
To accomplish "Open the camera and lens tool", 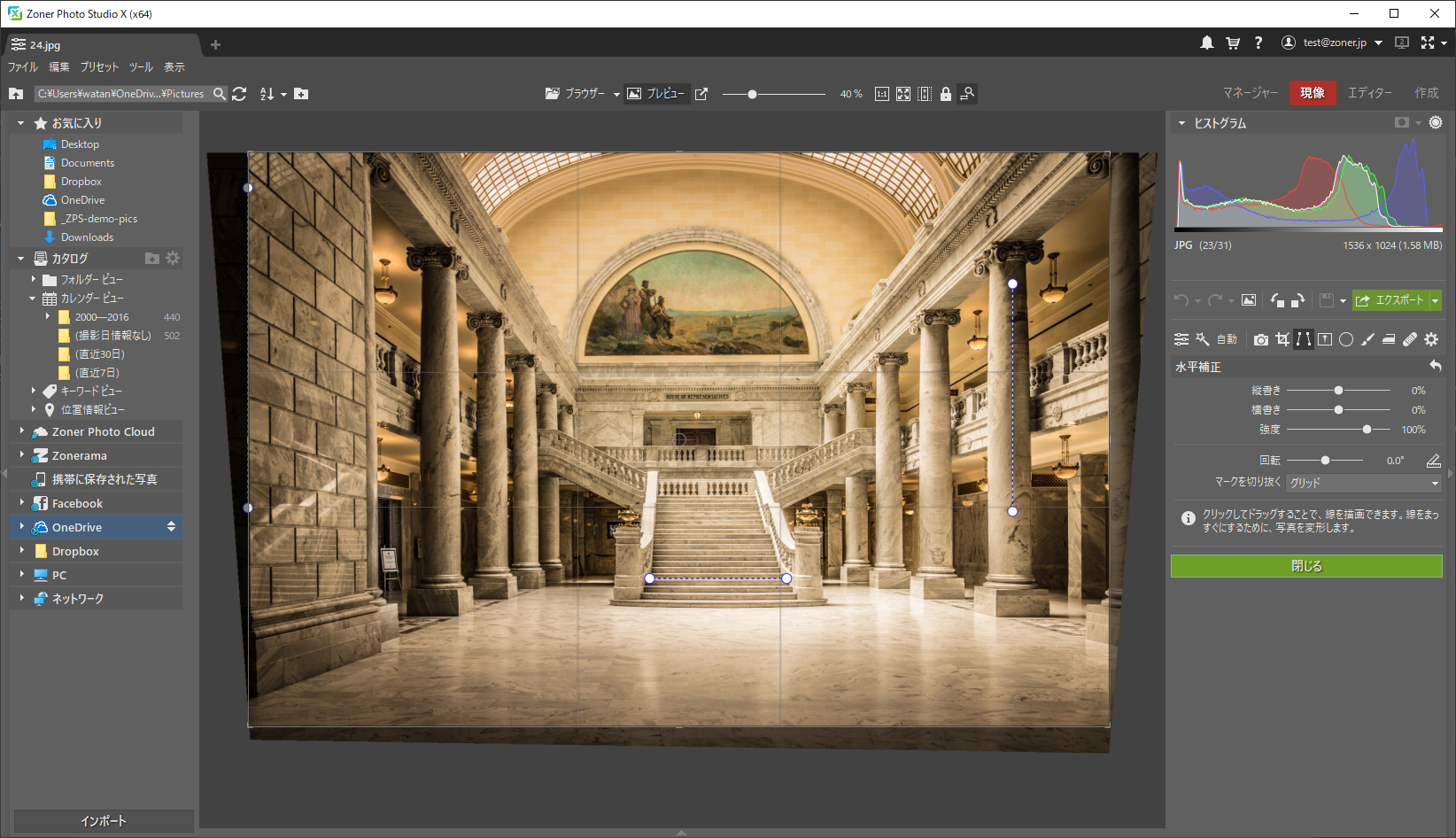I will 1261,339.
